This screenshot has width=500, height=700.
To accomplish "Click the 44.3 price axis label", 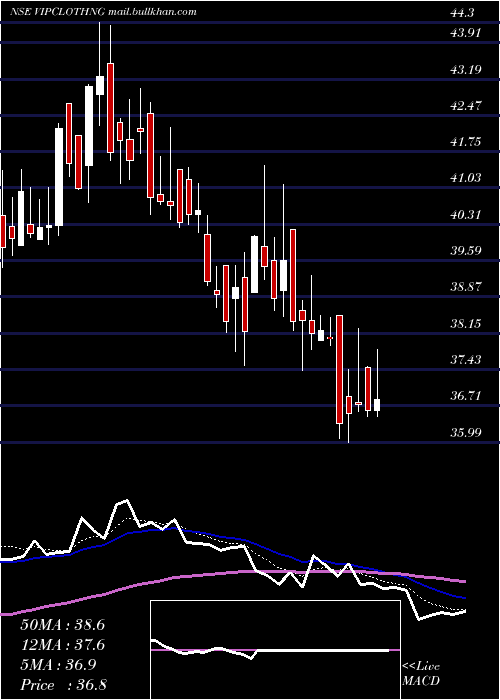I will click(x=462, y=13).
